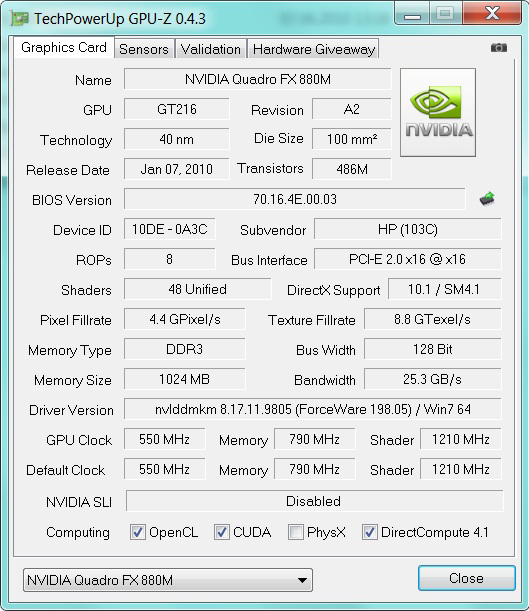This screenshot has width=529, height=611.
Task: Click the Memory Size field 1024 MB
Action: pyautogui.click(x=185, y=379)
